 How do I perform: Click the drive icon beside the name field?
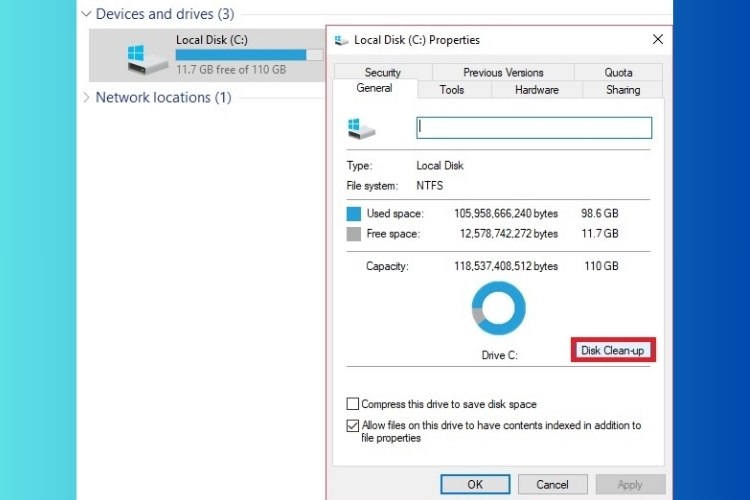click(361, 128)
